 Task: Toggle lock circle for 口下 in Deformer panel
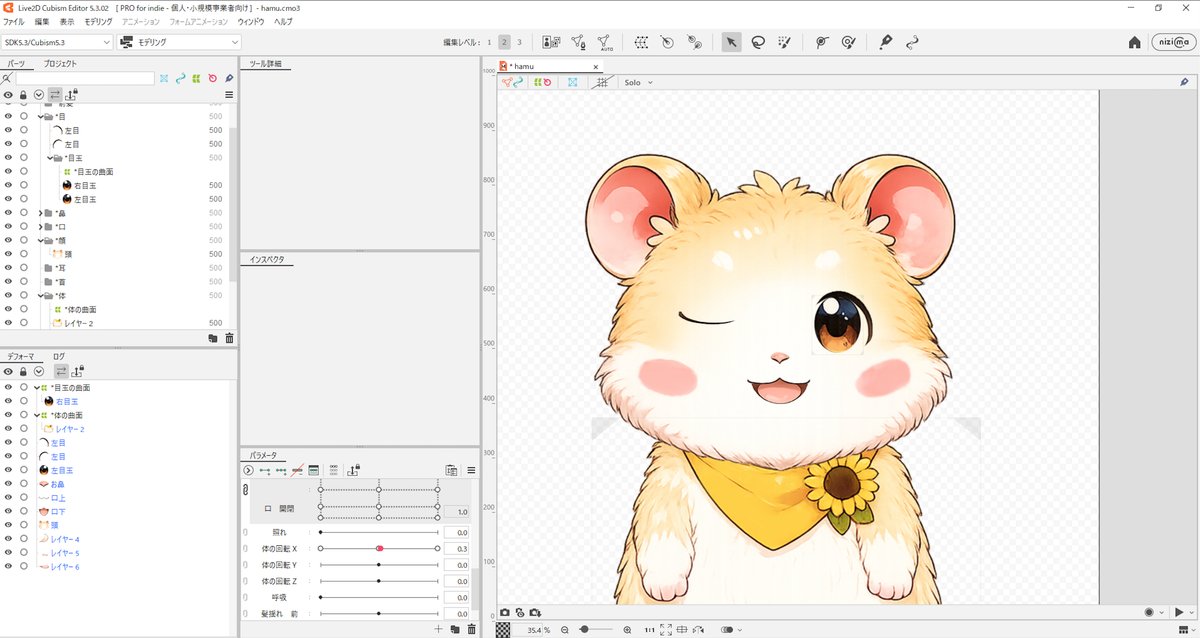(24, 511)
